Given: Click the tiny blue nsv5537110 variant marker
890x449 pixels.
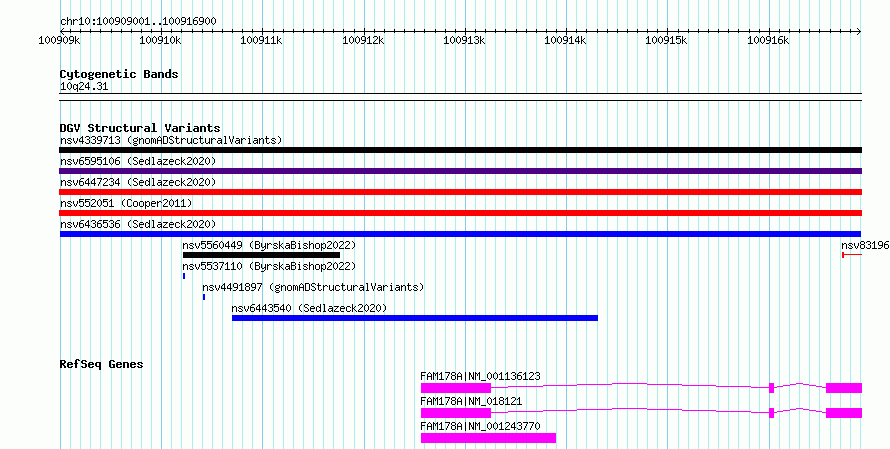Looking at the screenshot, I should [x=184, y=276].
